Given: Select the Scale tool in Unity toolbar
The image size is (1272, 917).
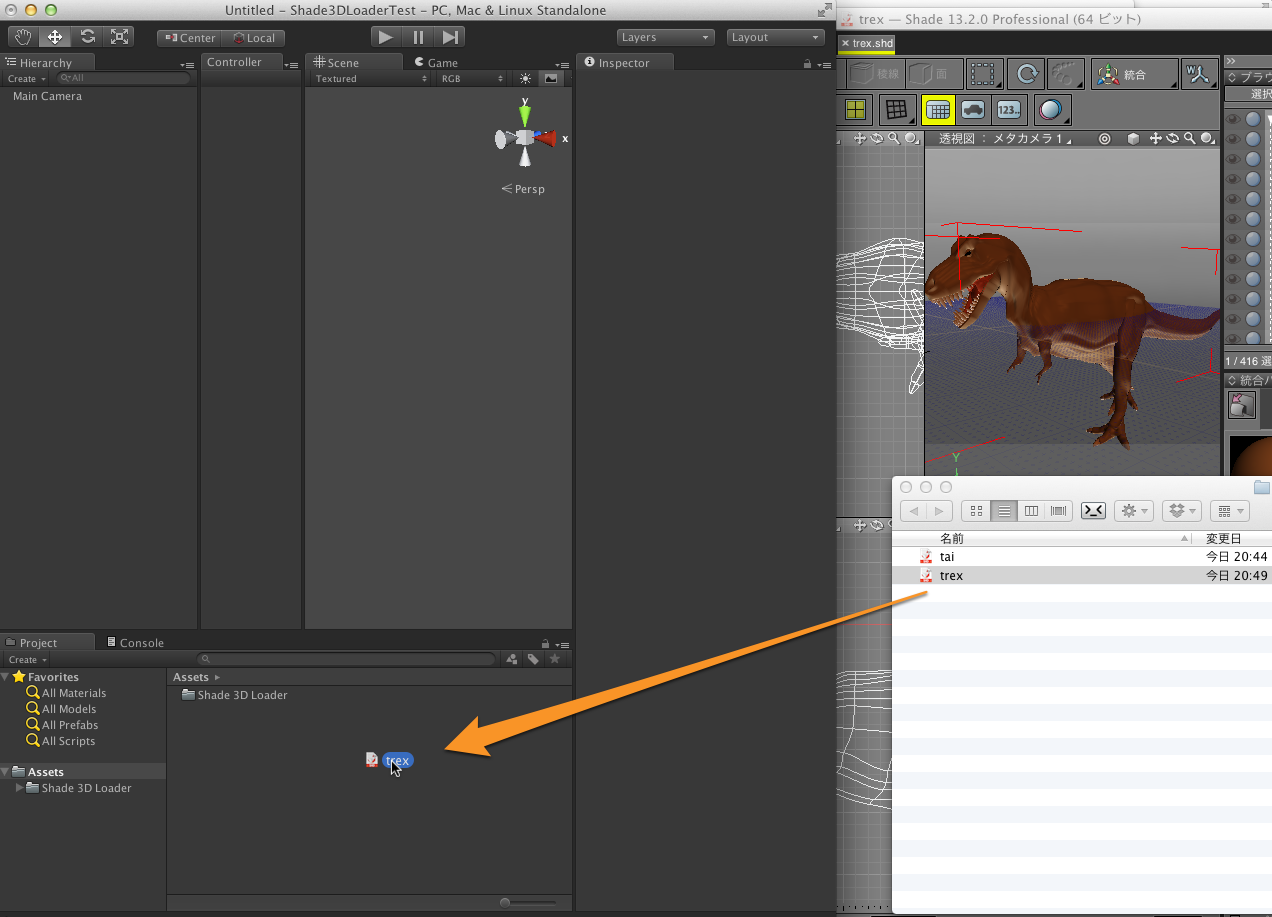Looking at the screenshot, I should click(119, 37).
